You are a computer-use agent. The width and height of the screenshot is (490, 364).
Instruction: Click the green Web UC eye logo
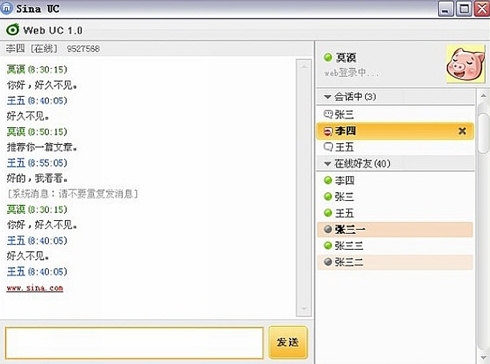pos(13,30)
